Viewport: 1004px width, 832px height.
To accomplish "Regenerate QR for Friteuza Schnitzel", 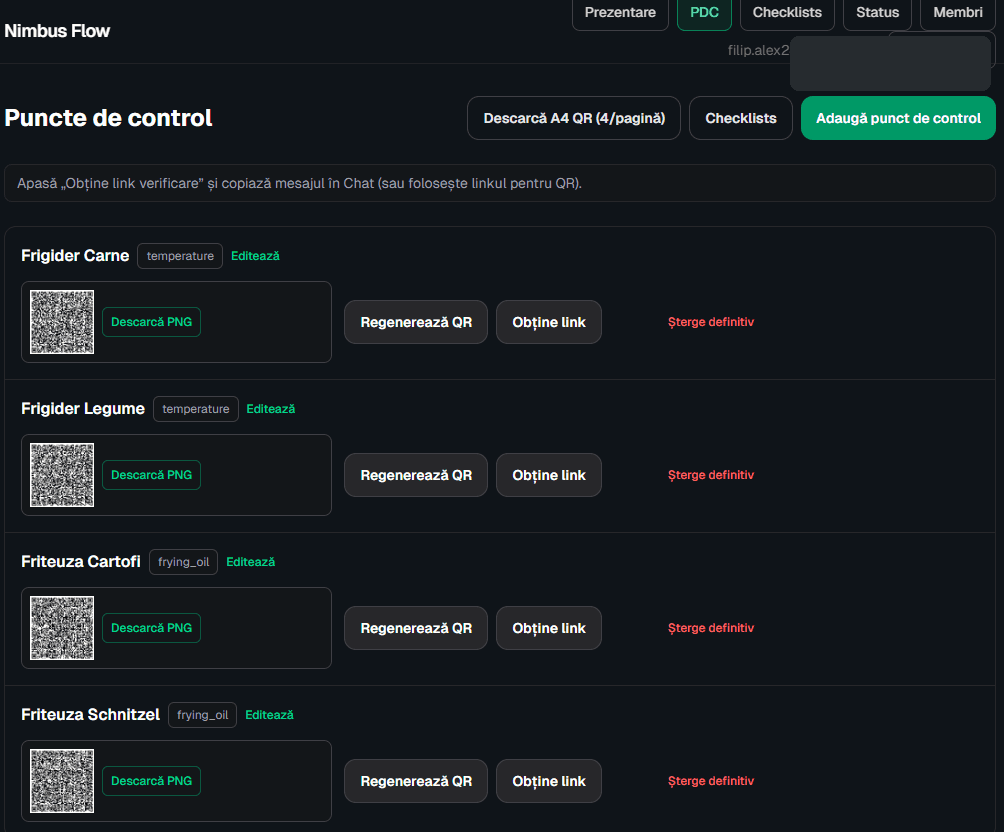I will coord(416,781).
